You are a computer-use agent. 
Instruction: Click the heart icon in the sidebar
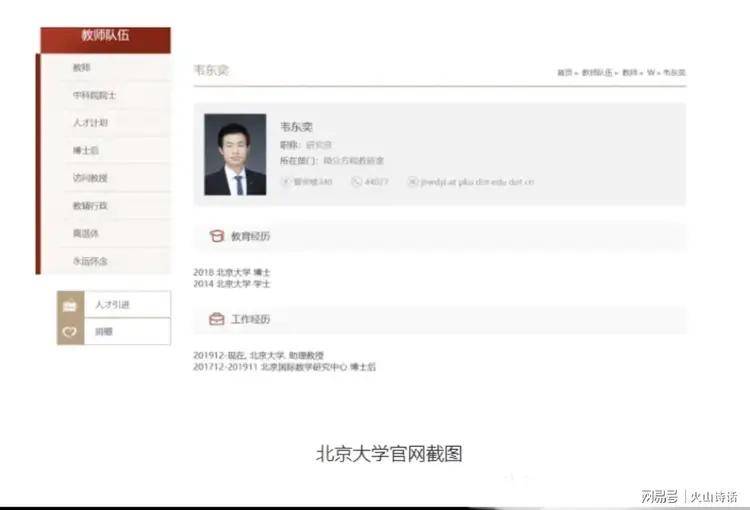[70, 331]
